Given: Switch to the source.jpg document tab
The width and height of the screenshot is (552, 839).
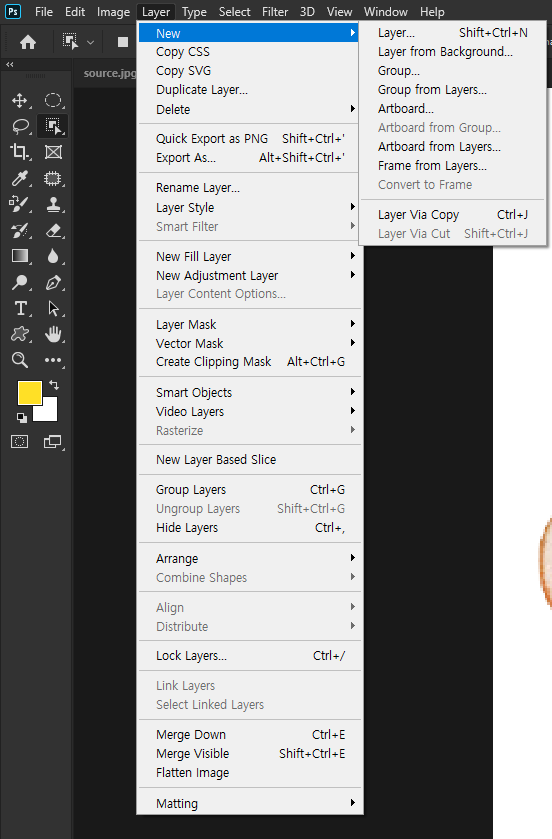Looking at the screenshot, I should tap(110, 73).
